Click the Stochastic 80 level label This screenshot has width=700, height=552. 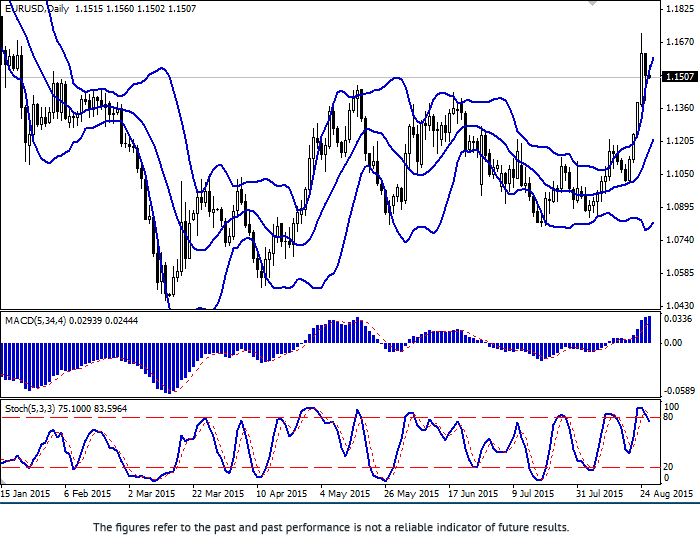[668, 417]
